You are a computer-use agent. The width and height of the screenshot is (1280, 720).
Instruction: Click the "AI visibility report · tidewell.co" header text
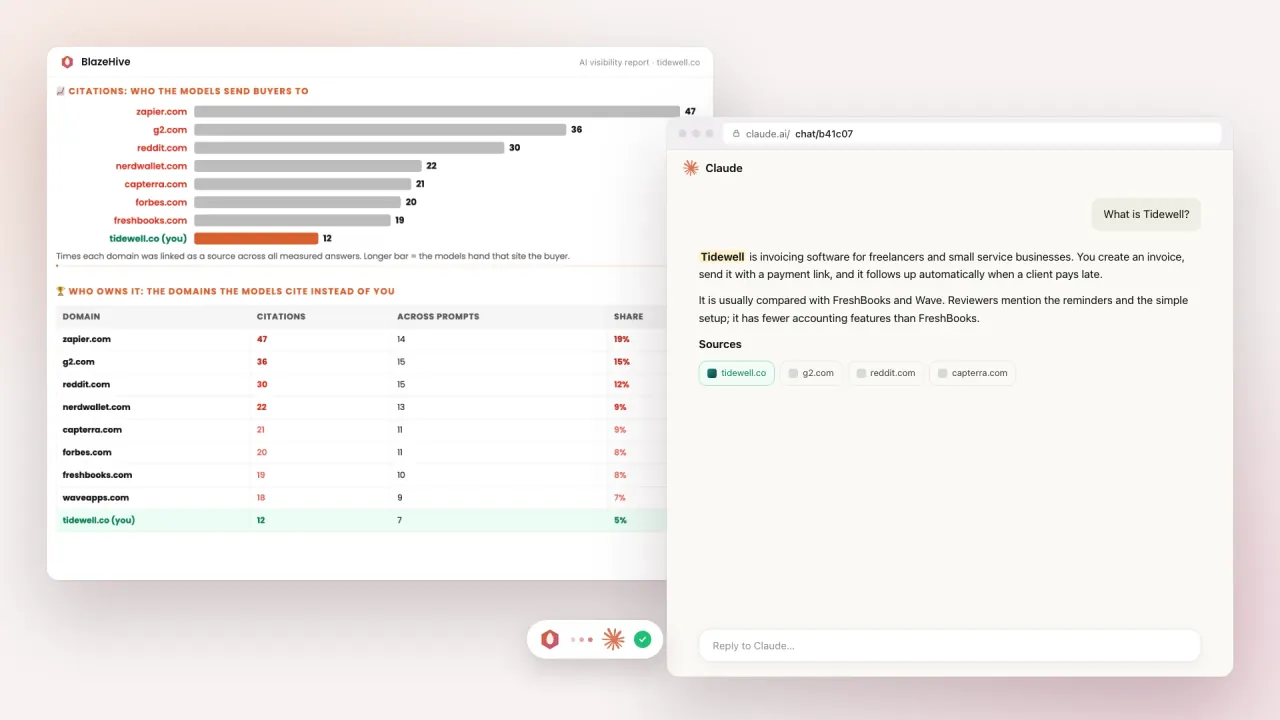coord(639,62)
